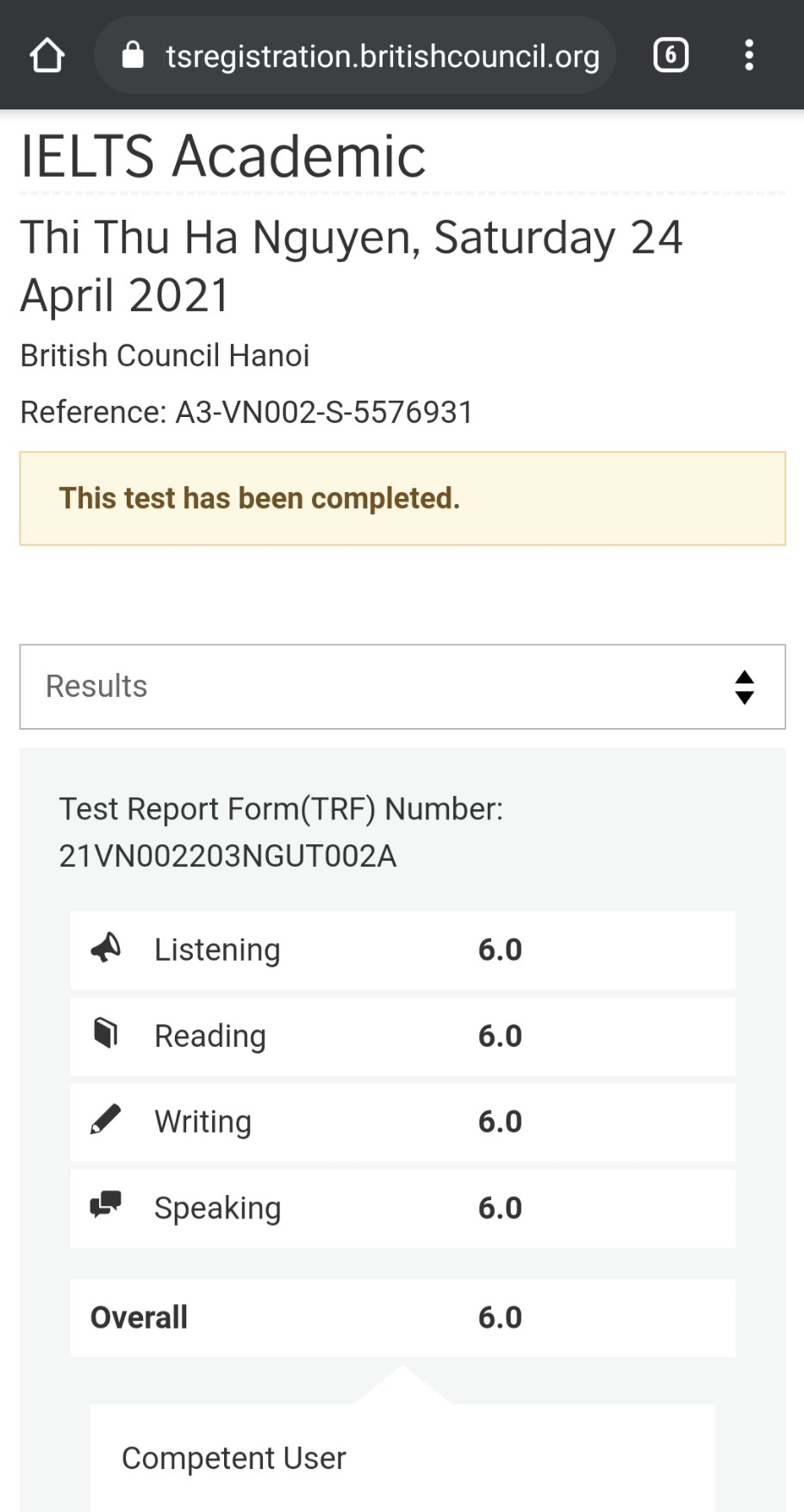
Task: Select the Reading score row
Action: [x=402, y=1036]
